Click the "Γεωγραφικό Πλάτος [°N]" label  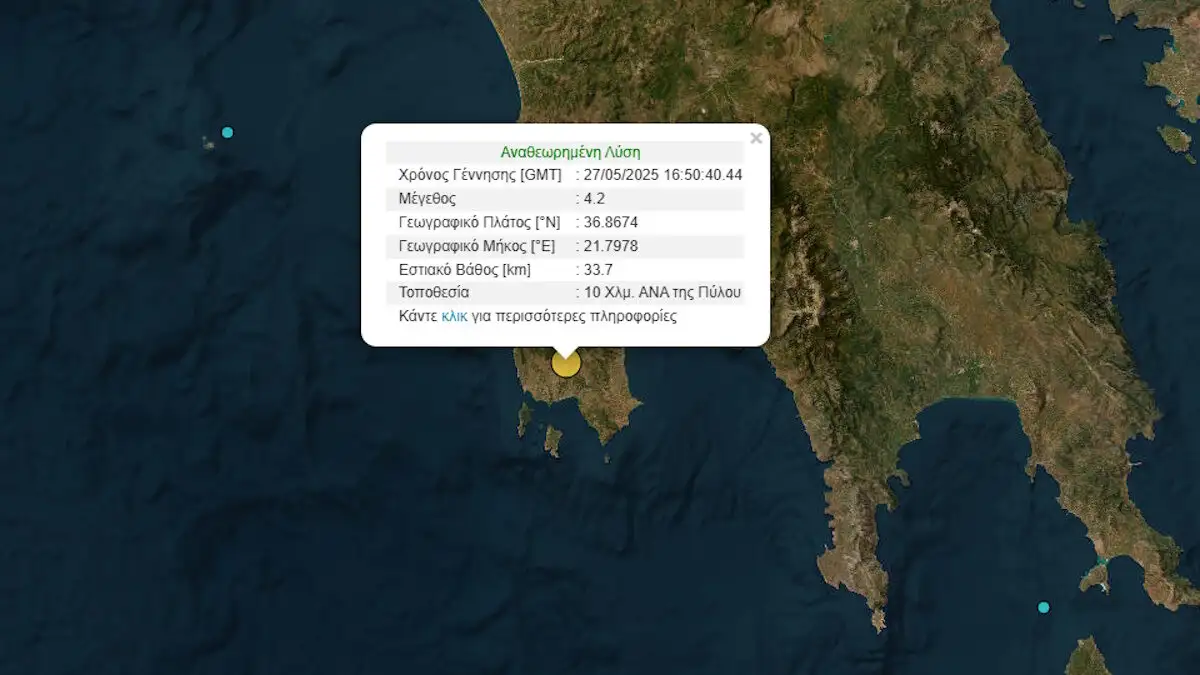(478, 222)
